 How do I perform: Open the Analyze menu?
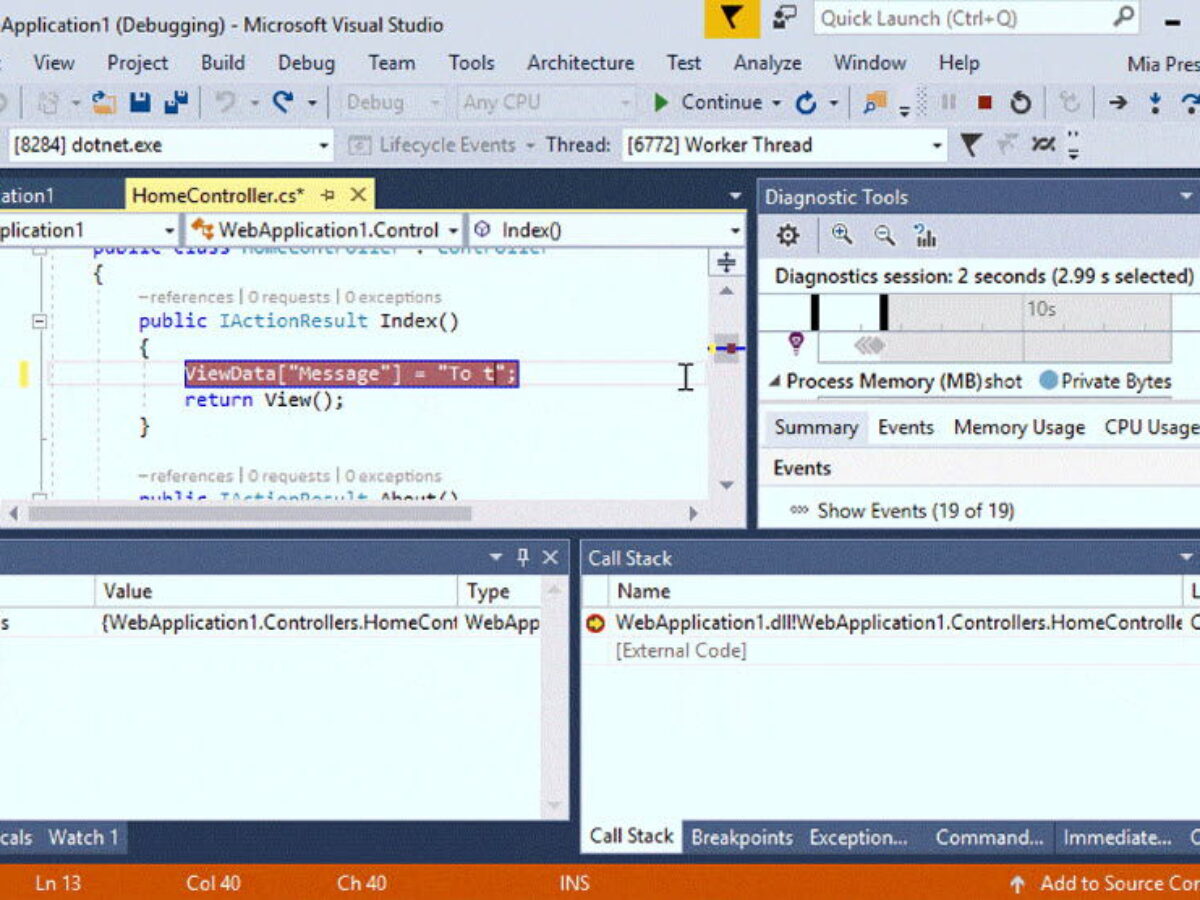768,63
